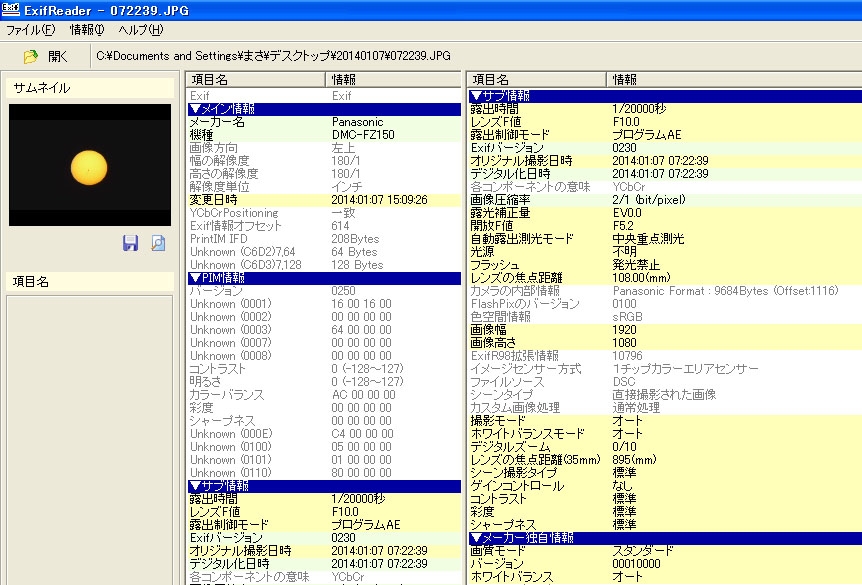Viewport: 862px width, 585px height.
Task: Open the ヘルプ(H) menu
Action: coord(141,30)
